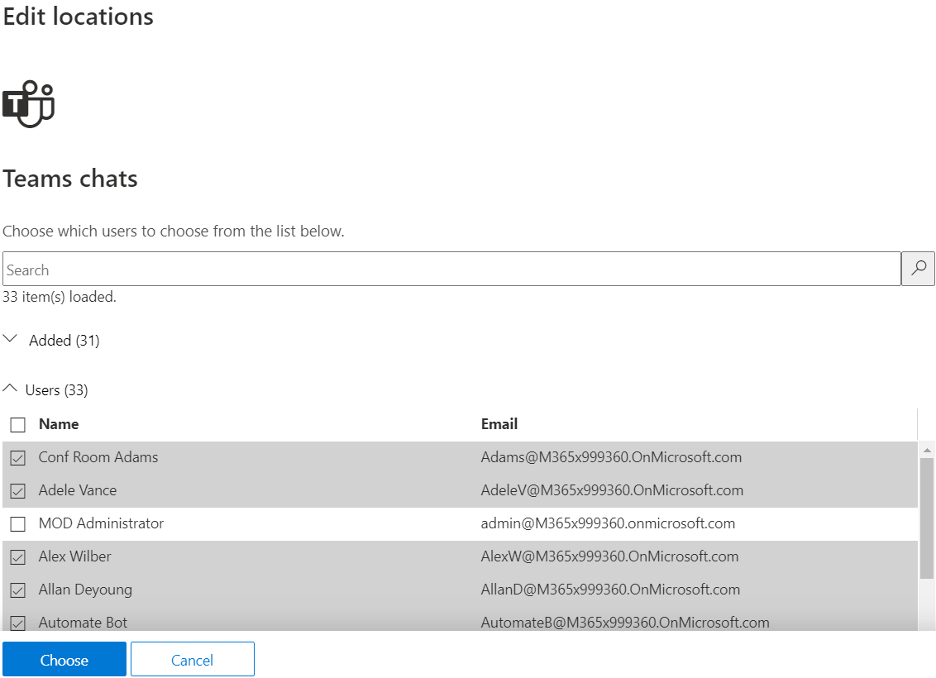Uncheck the Allan Deyoung checkbox
The width and height of the screenshot is (936, 678).
tap(18, 590)
